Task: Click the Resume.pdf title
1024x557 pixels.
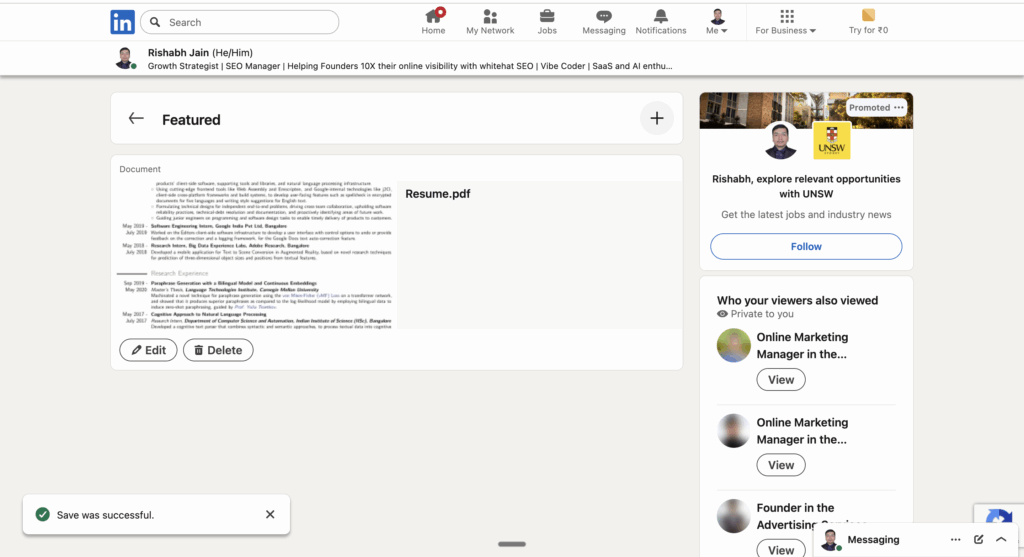Action: pyautogui.click(x=438, y=194)
